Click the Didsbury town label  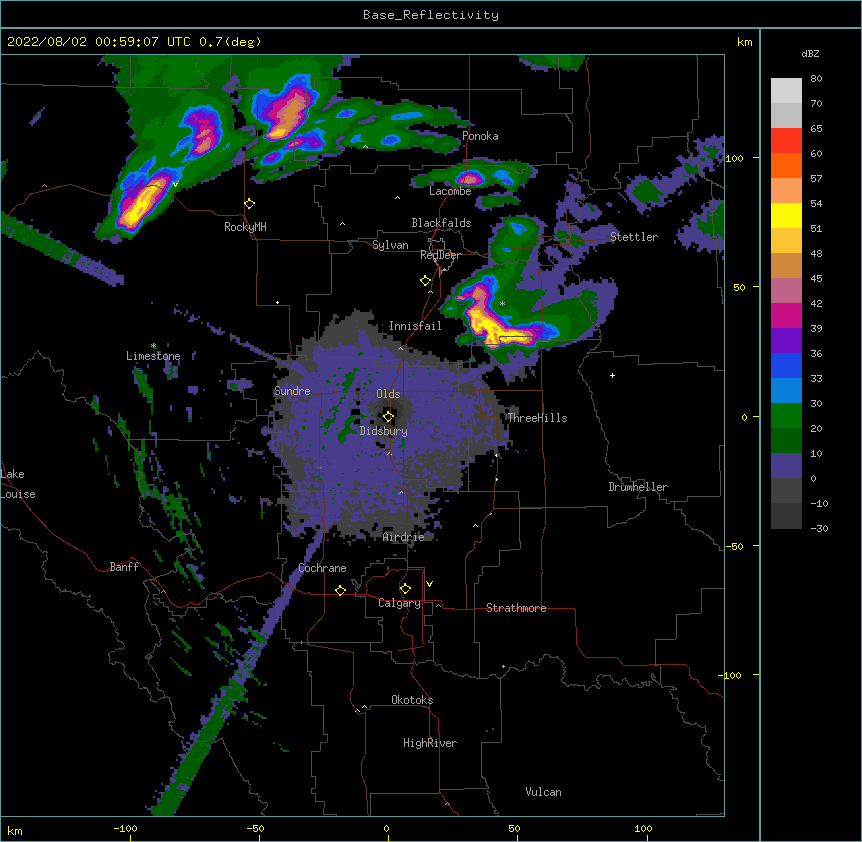[x=384, y=431]
